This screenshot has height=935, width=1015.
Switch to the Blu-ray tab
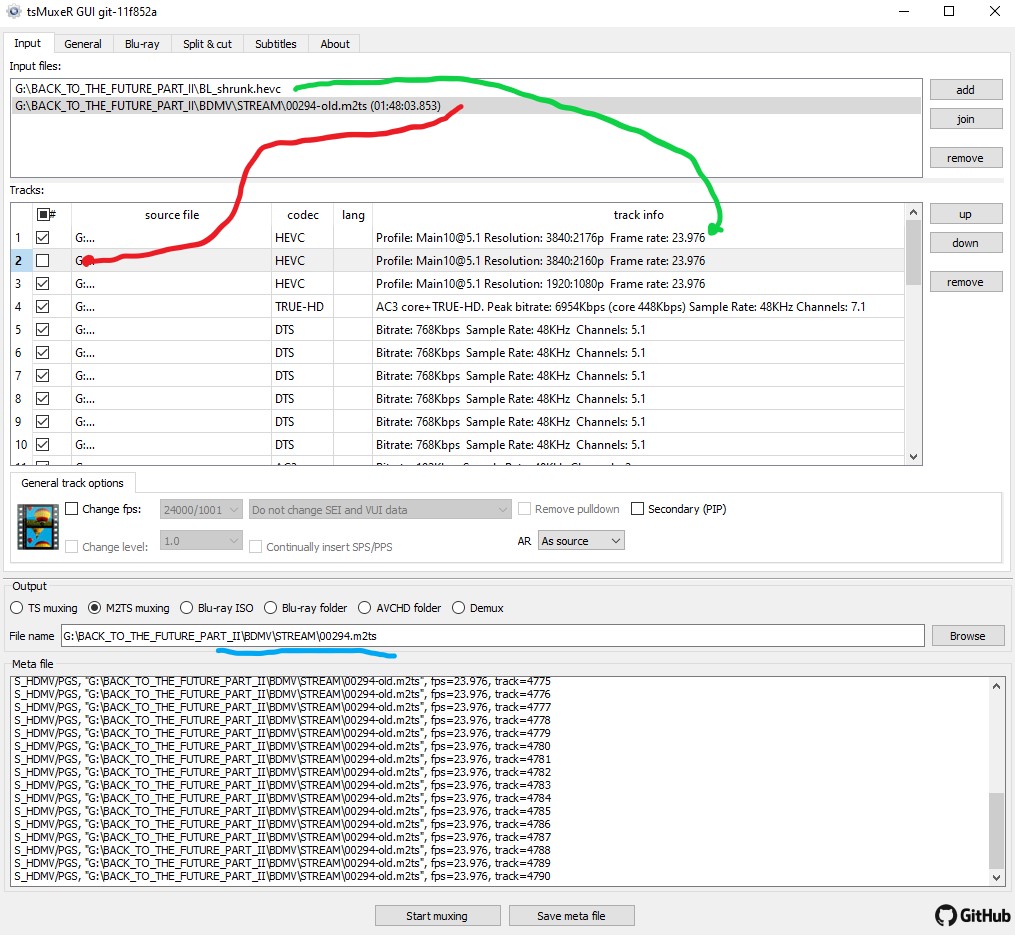142,44
